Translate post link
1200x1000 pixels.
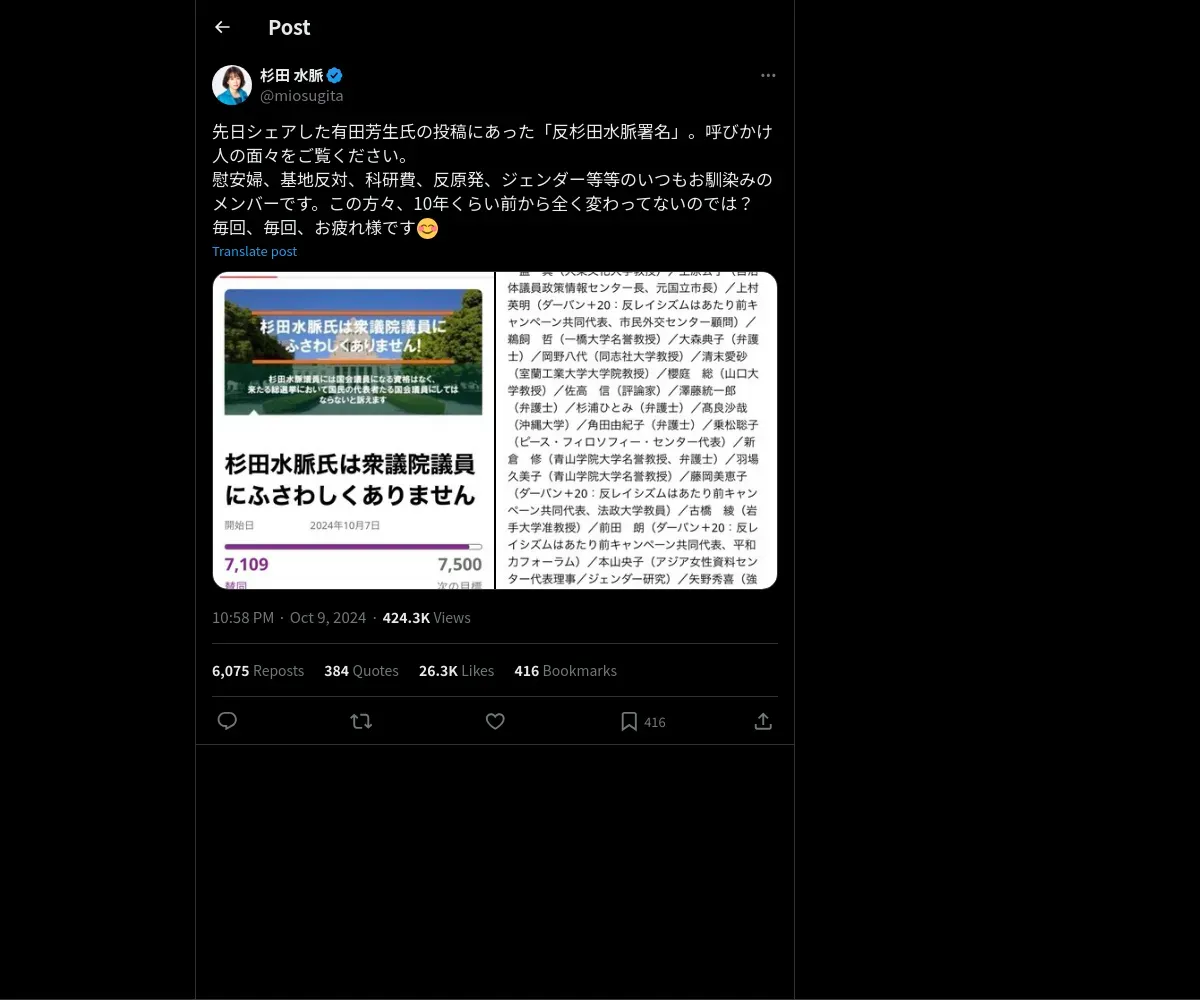[x=254, y=251]
